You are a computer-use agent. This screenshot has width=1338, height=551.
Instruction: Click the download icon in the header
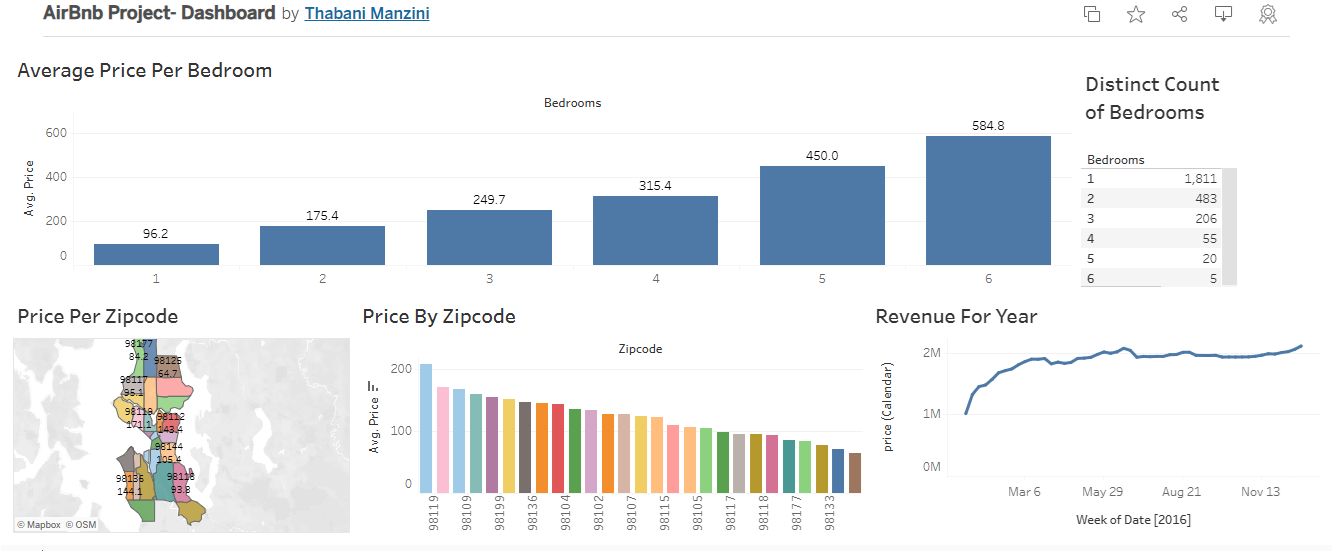coord(1223,14)
